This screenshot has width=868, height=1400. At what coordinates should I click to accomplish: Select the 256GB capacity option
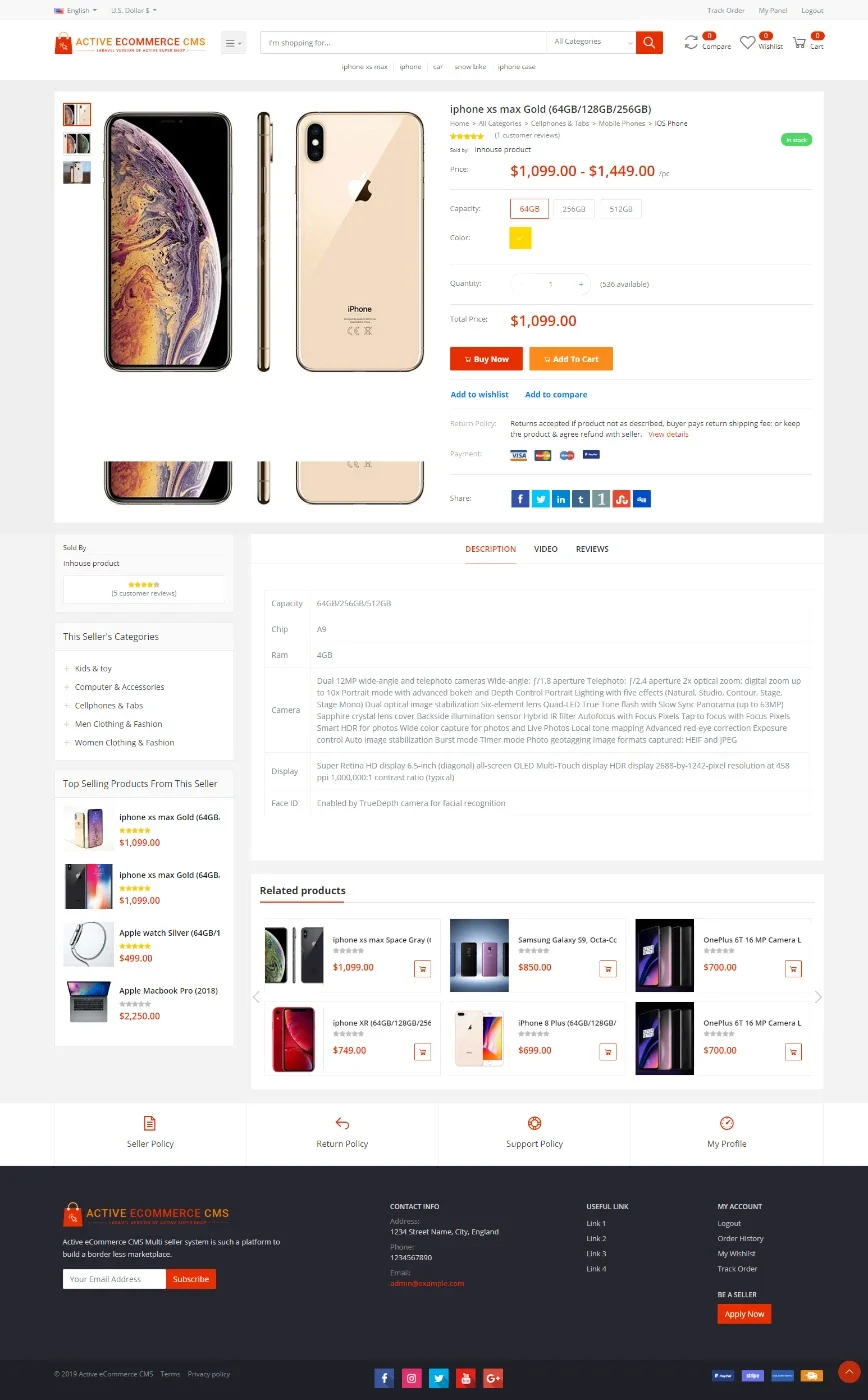coord(574,209)
